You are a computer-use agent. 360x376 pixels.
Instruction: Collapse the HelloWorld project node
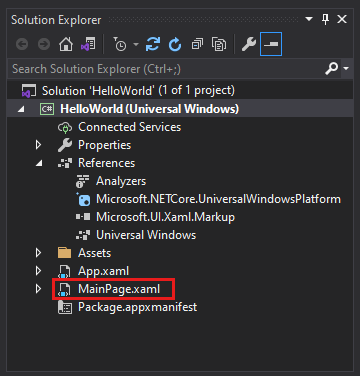pyautogui.click(x=21, y=109)
